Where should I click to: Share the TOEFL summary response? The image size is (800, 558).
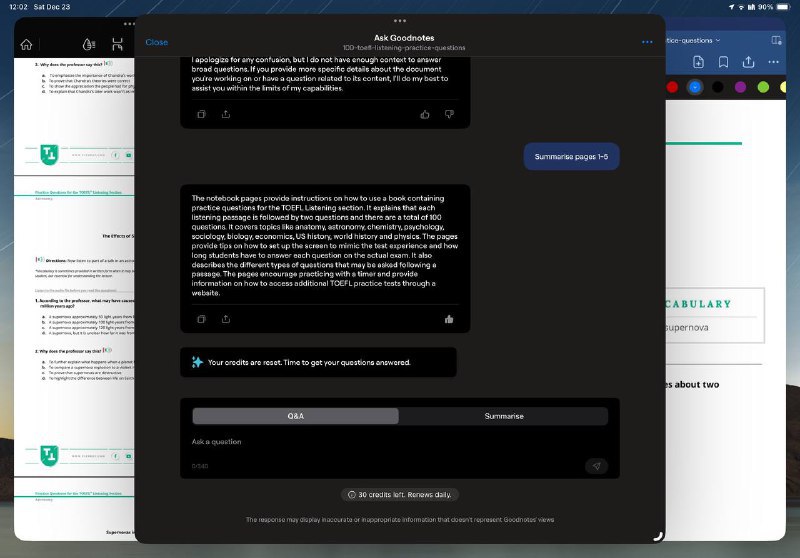click(226, 319)
